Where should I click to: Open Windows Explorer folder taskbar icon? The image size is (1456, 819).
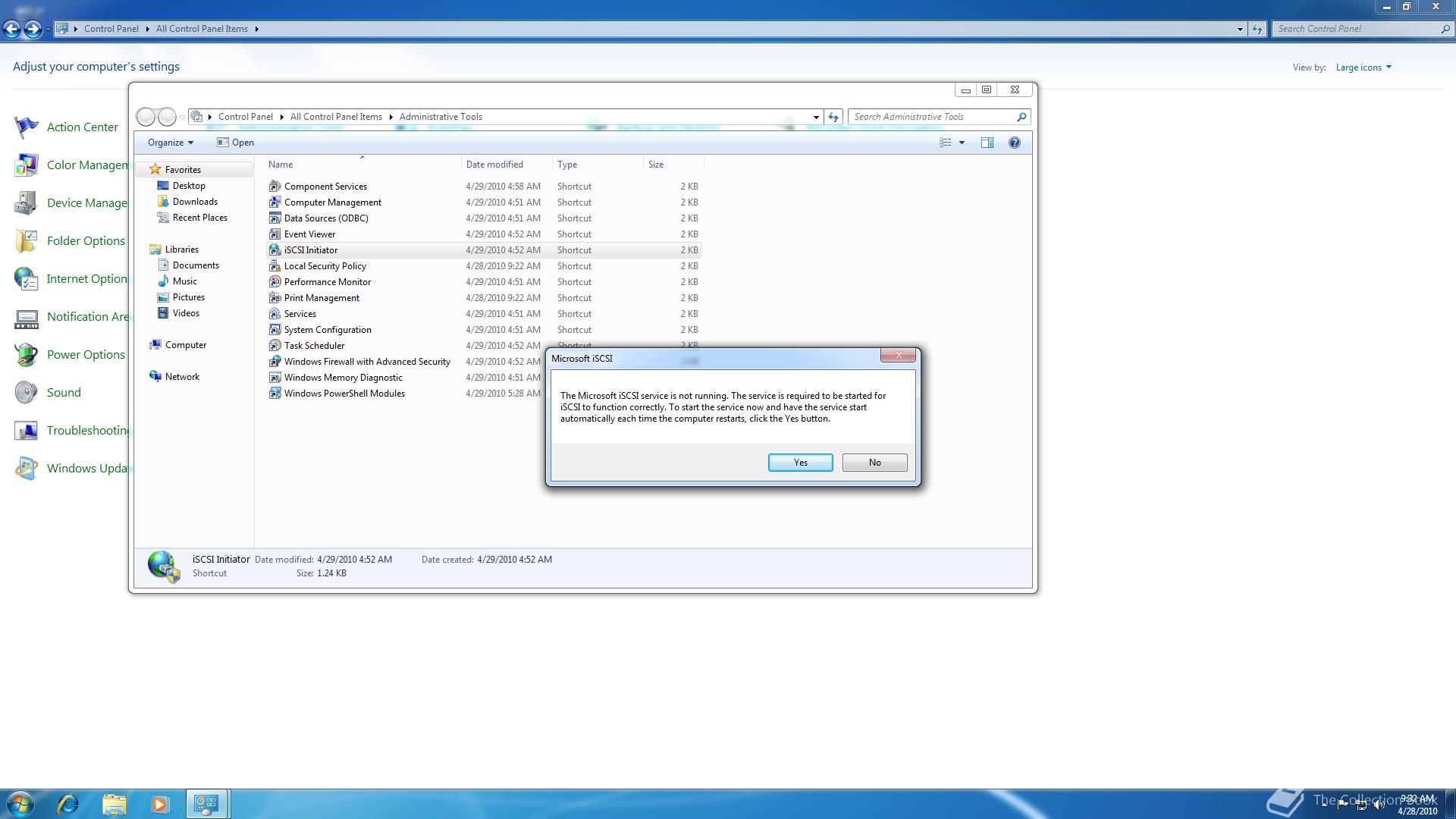tap(114, 804)
